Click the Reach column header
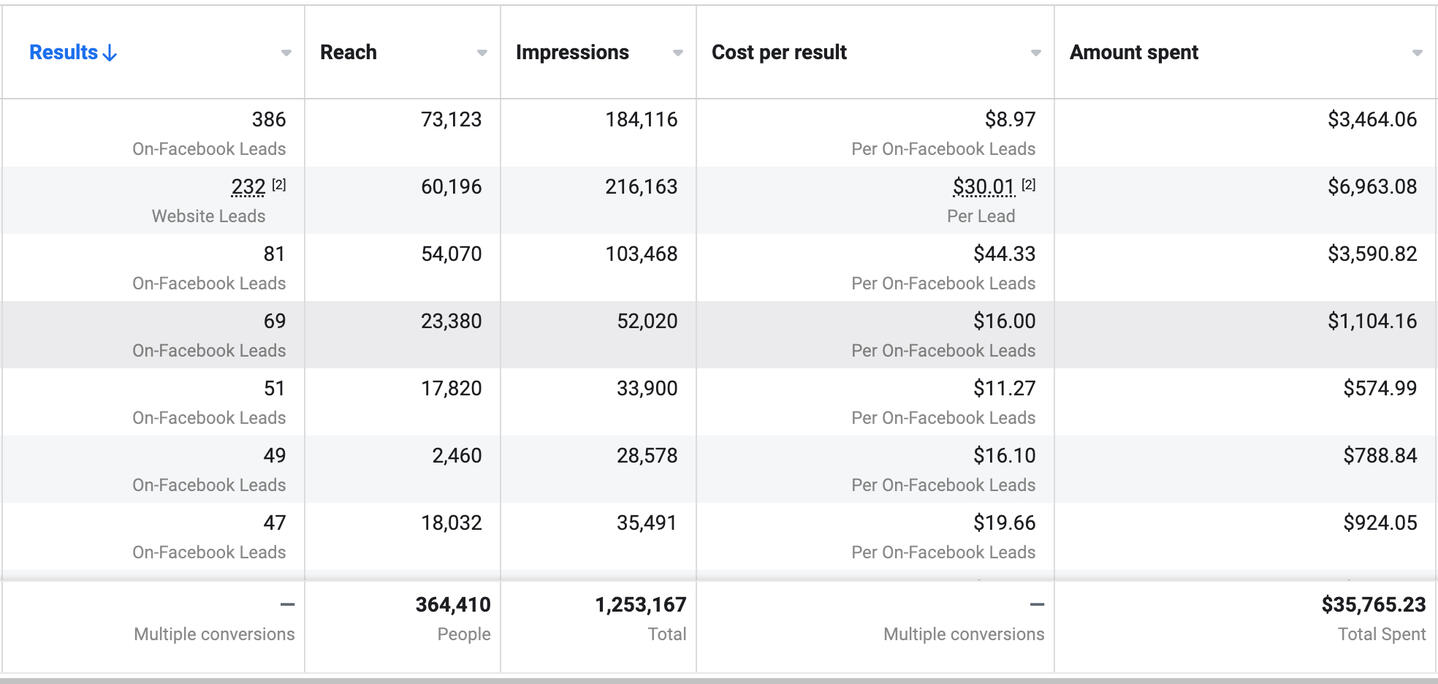 (x=348, y=53)
